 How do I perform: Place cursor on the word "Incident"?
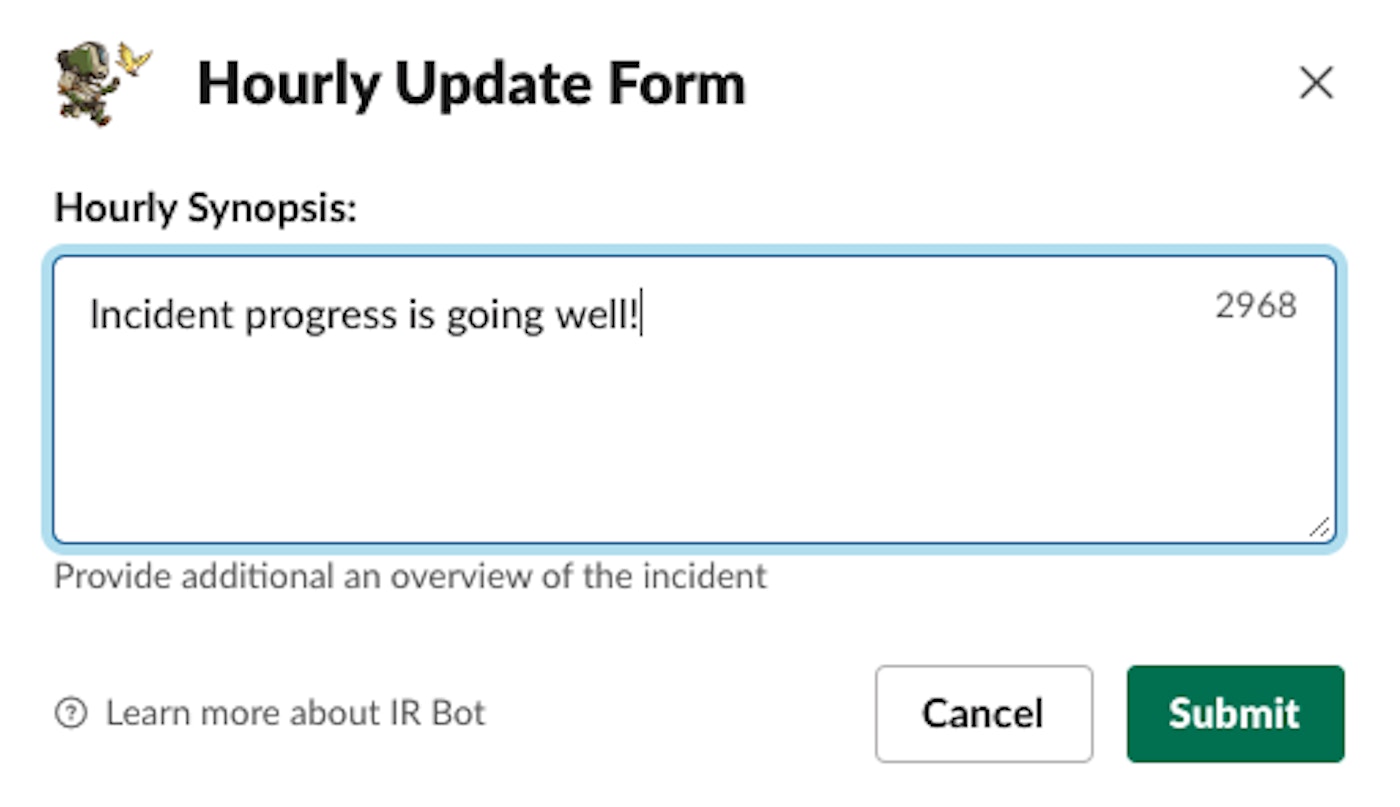pos(160,315)
